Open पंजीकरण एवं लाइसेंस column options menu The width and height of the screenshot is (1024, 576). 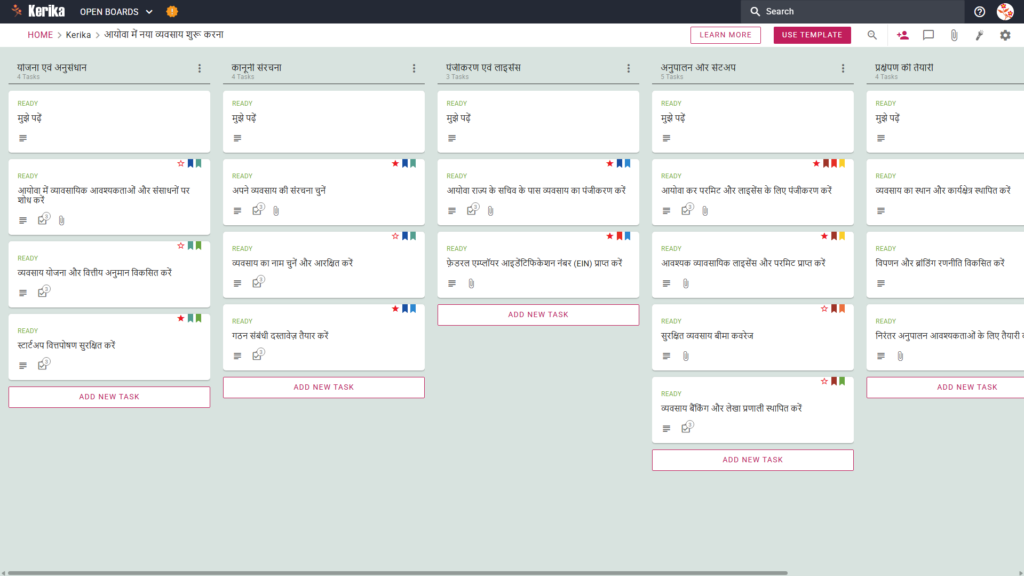pyautogui.click(x=629, y=68)
